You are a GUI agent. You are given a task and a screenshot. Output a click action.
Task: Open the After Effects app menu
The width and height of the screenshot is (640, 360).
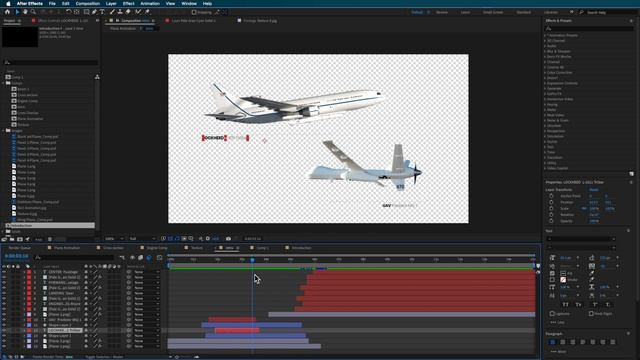[29, 3]
